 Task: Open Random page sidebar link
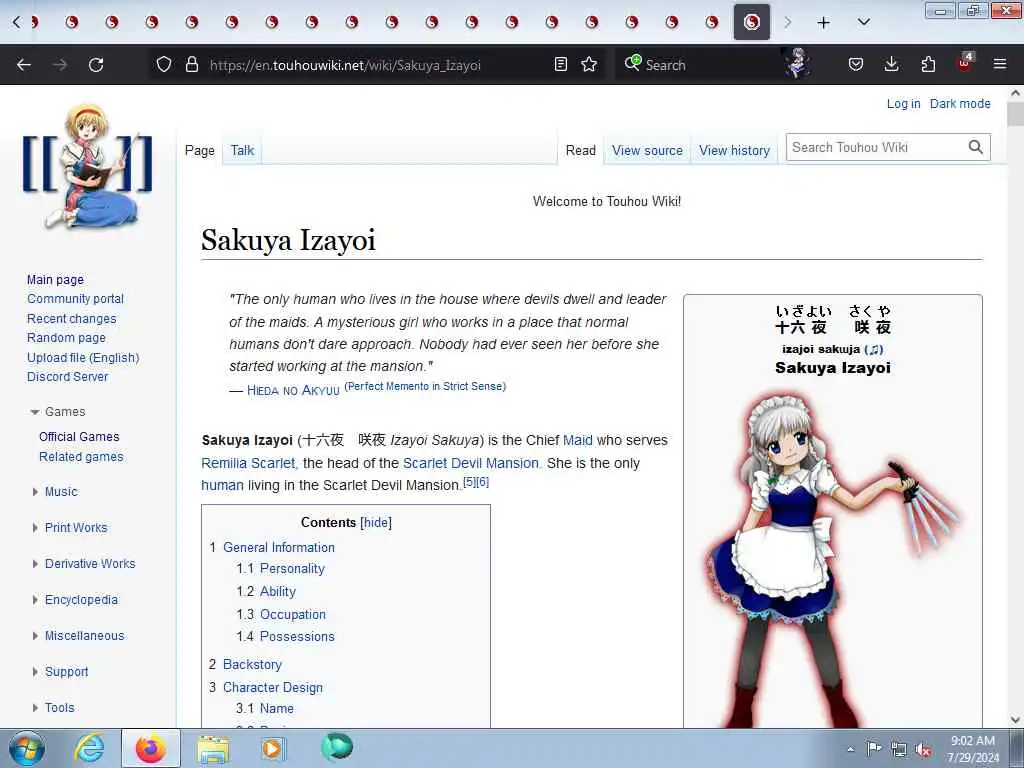click(66, 338)
